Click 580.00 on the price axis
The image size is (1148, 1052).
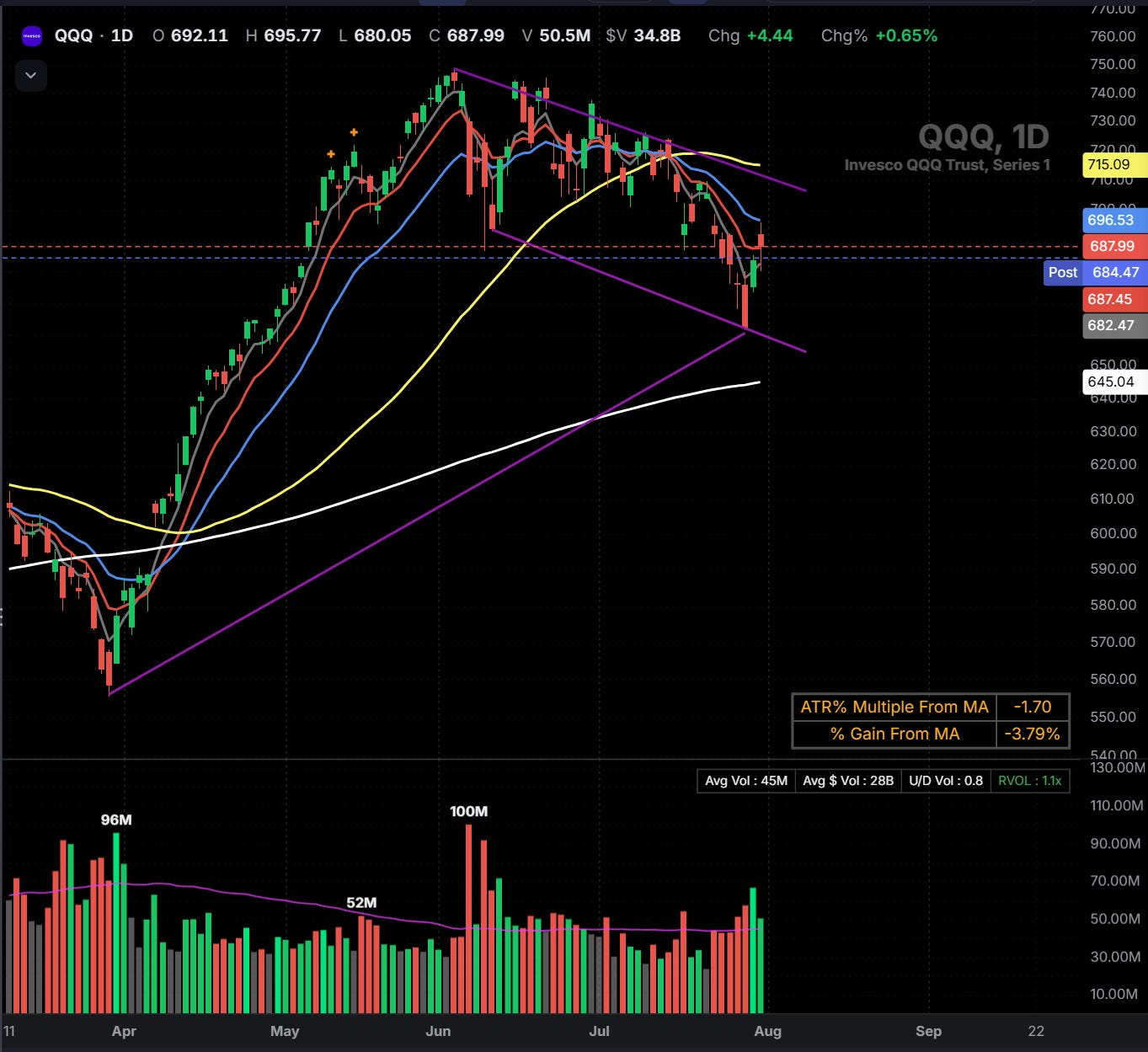[x=1113, y=605]
